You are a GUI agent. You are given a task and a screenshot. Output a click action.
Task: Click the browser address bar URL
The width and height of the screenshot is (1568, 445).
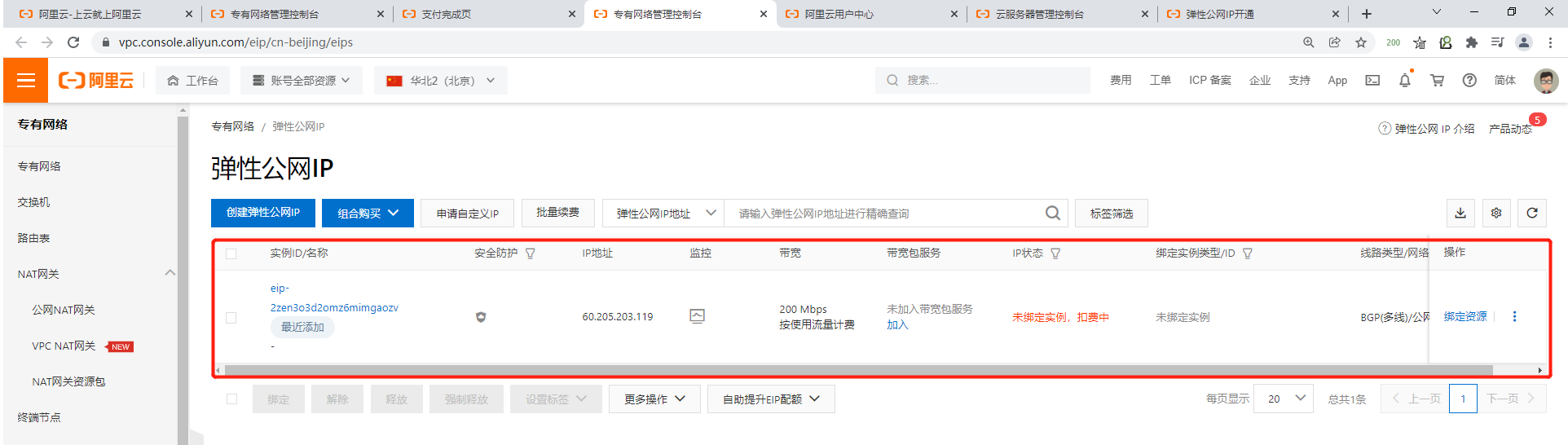tap(236, 42)
